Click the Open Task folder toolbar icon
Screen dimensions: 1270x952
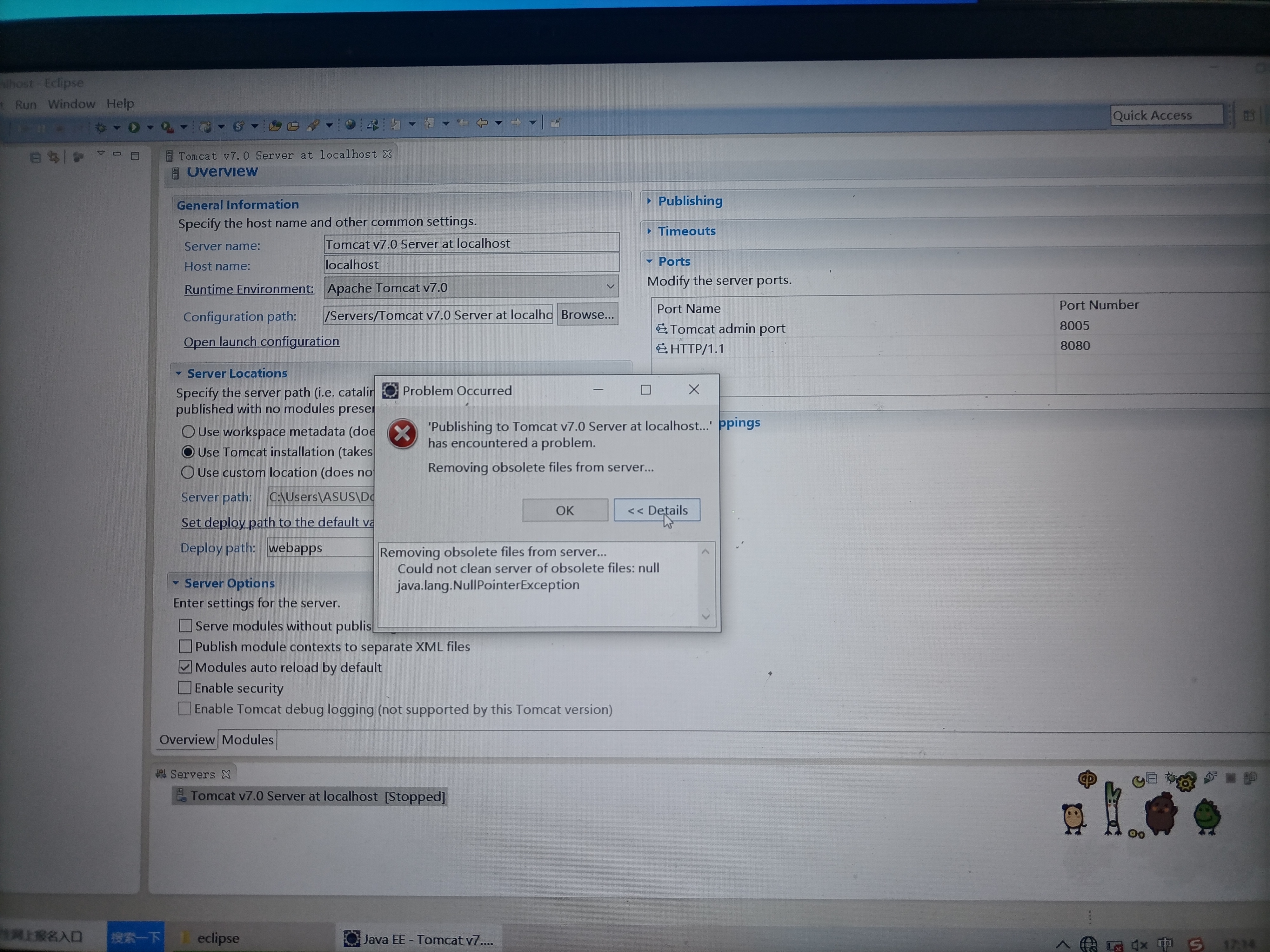coord(293,126)
